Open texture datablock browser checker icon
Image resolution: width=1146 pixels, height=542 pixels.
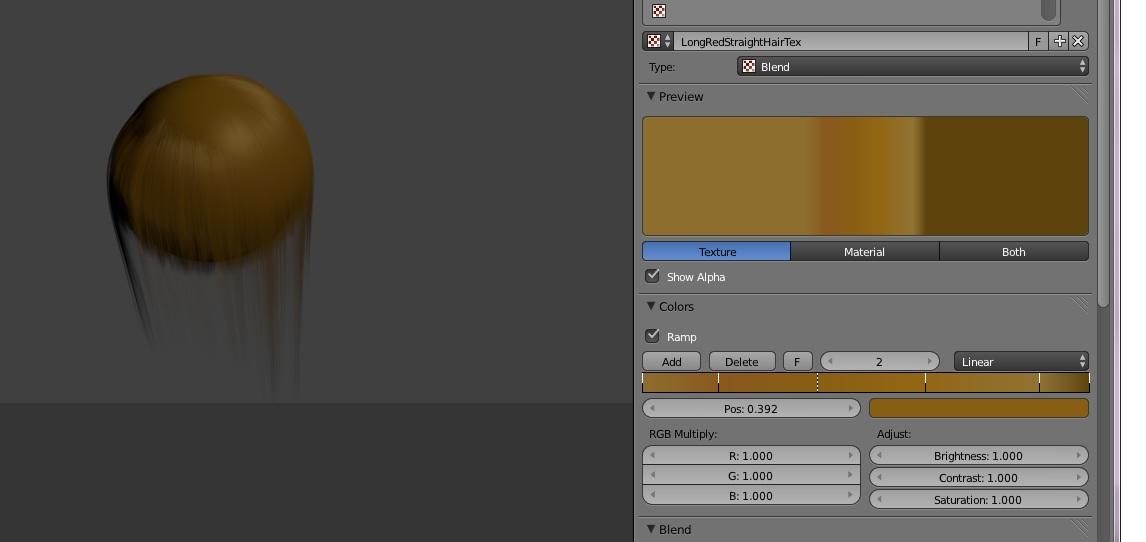click(658, 42)
